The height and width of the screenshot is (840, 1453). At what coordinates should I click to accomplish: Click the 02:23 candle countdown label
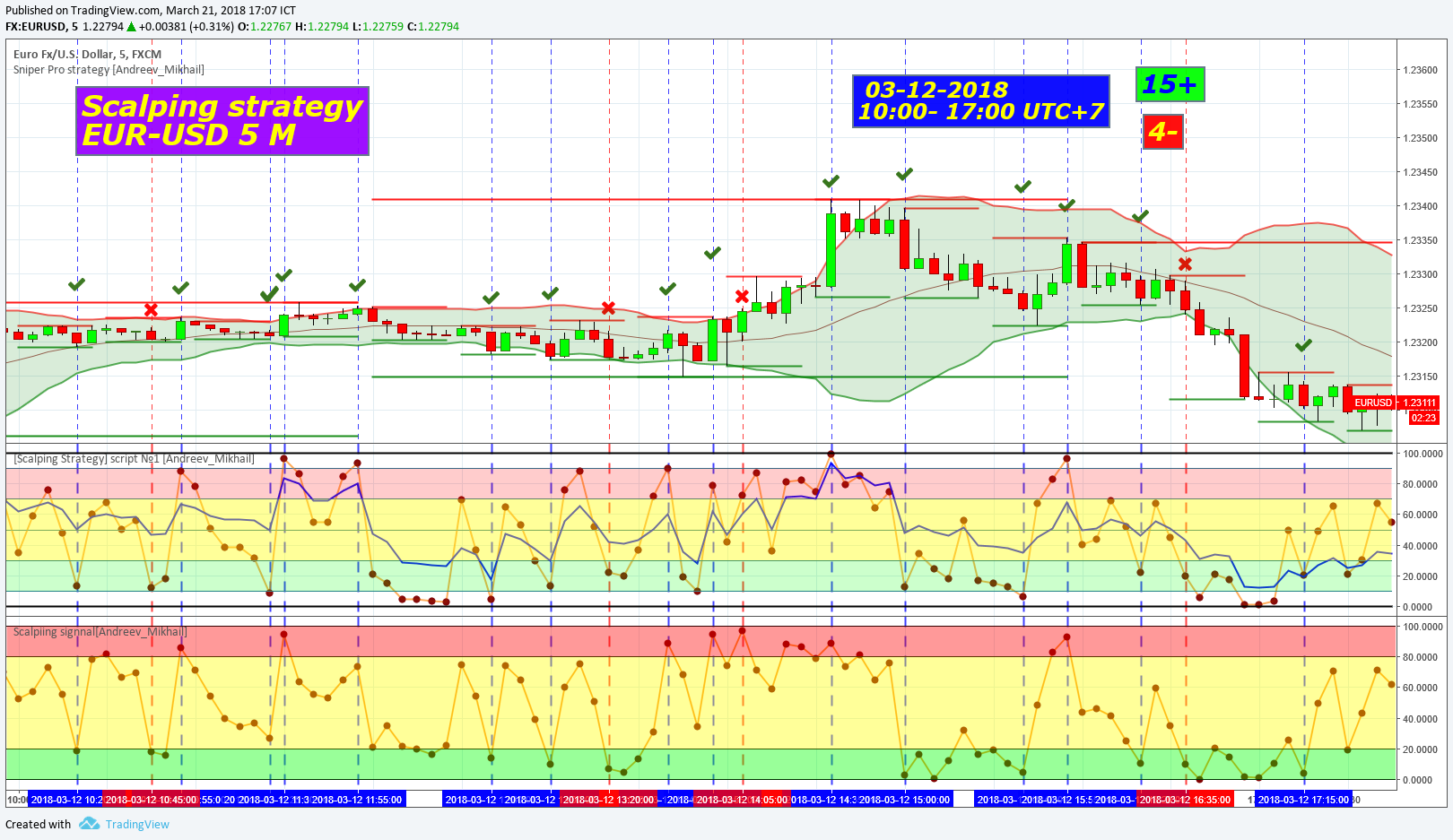1423,418
